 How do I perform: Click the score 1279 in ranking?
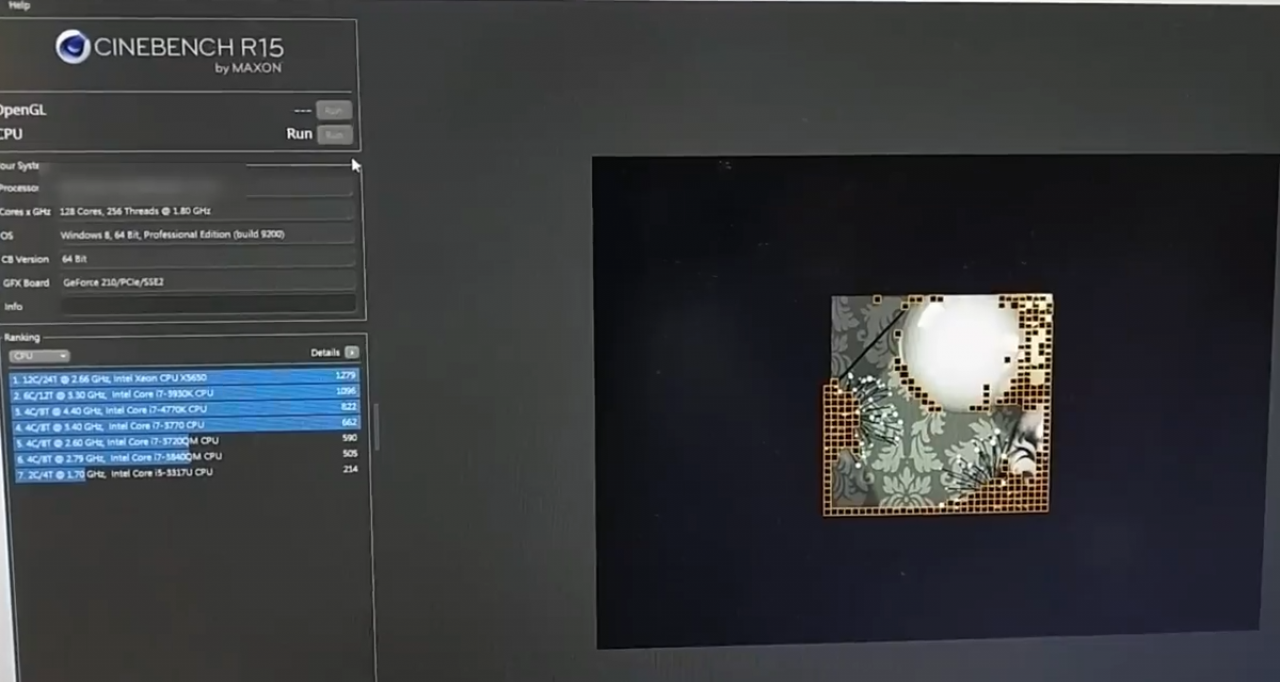[x=346, y=375]
